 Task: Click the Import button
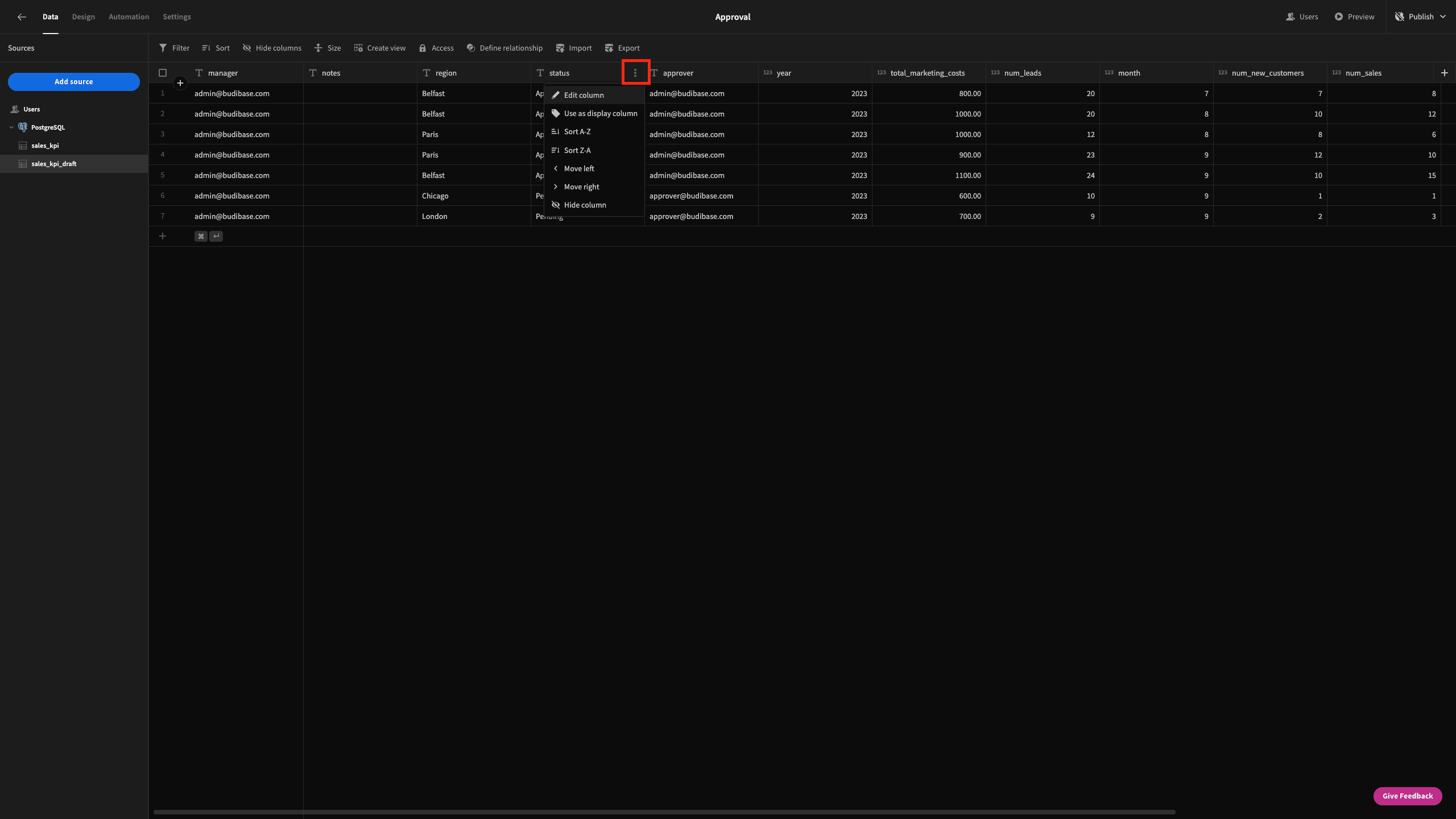pos(574,48)
